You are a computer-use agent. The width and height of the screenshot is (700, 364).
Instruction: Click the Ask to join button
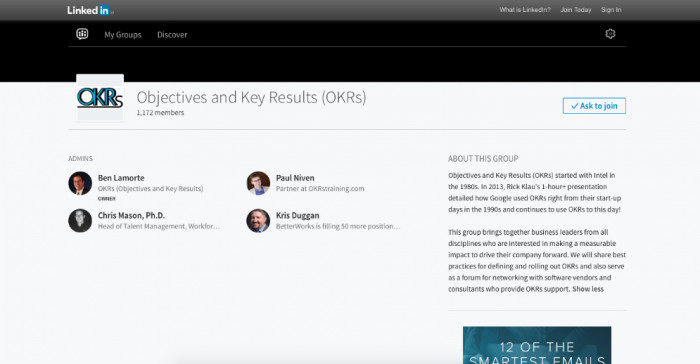click(x=594, y=106)
